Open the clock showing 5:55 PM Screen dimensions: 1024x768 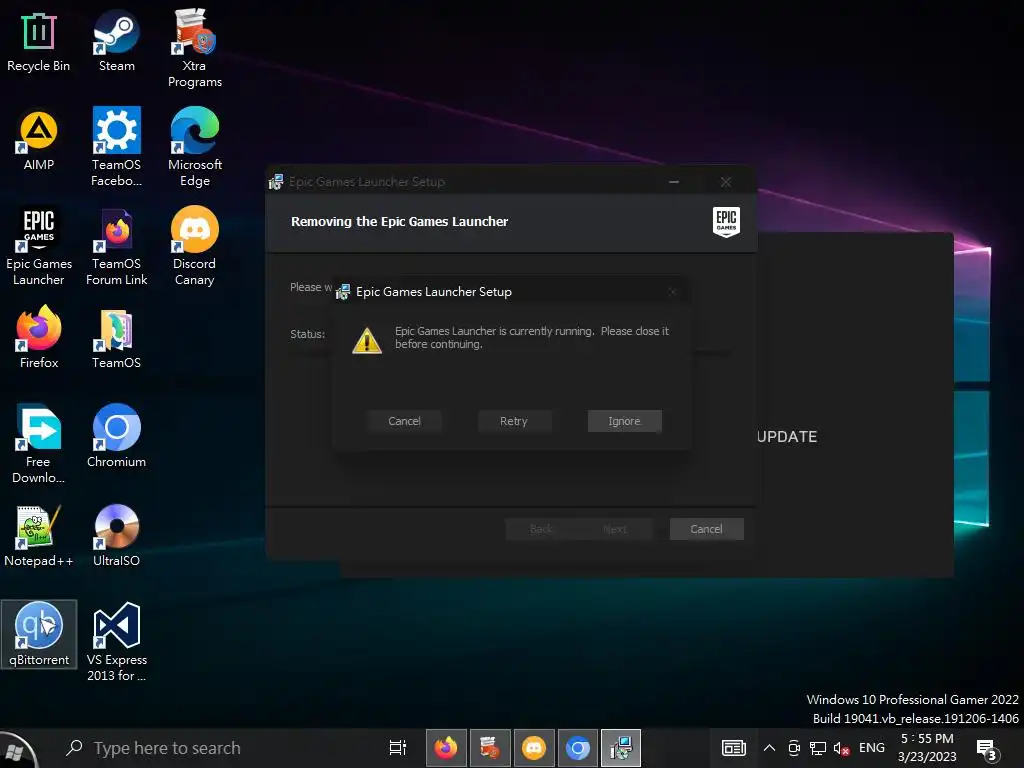point(927,748)
